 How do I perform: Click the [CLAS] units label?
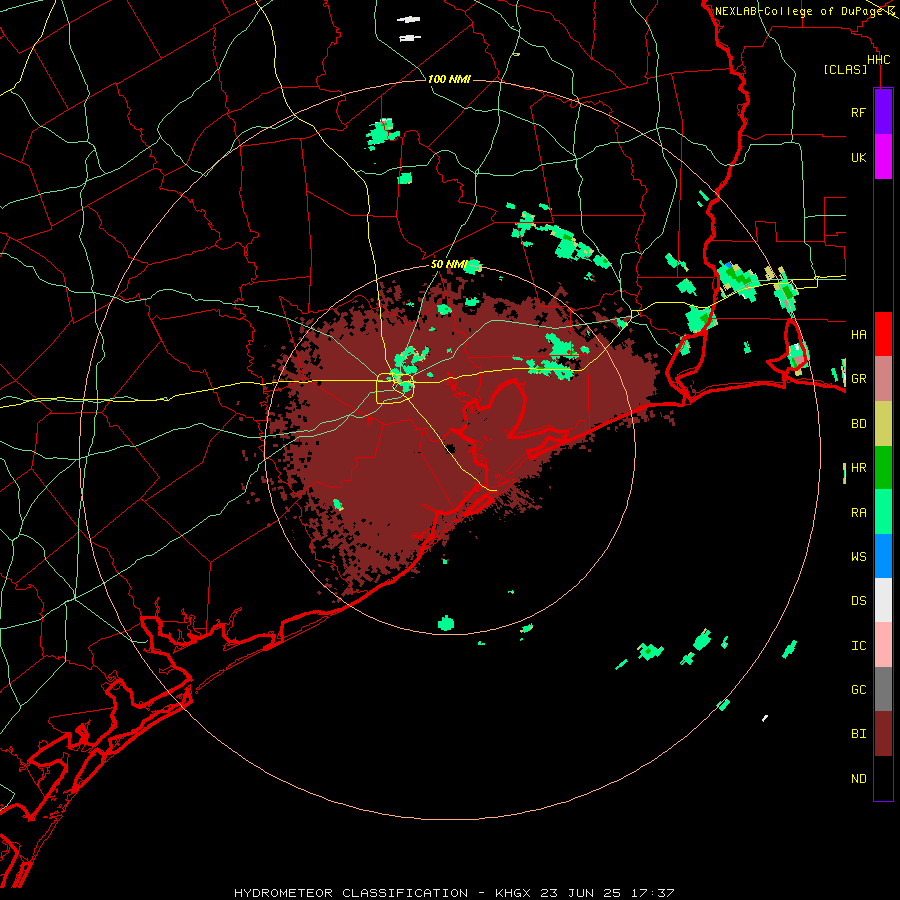click(x=845, y=70)
